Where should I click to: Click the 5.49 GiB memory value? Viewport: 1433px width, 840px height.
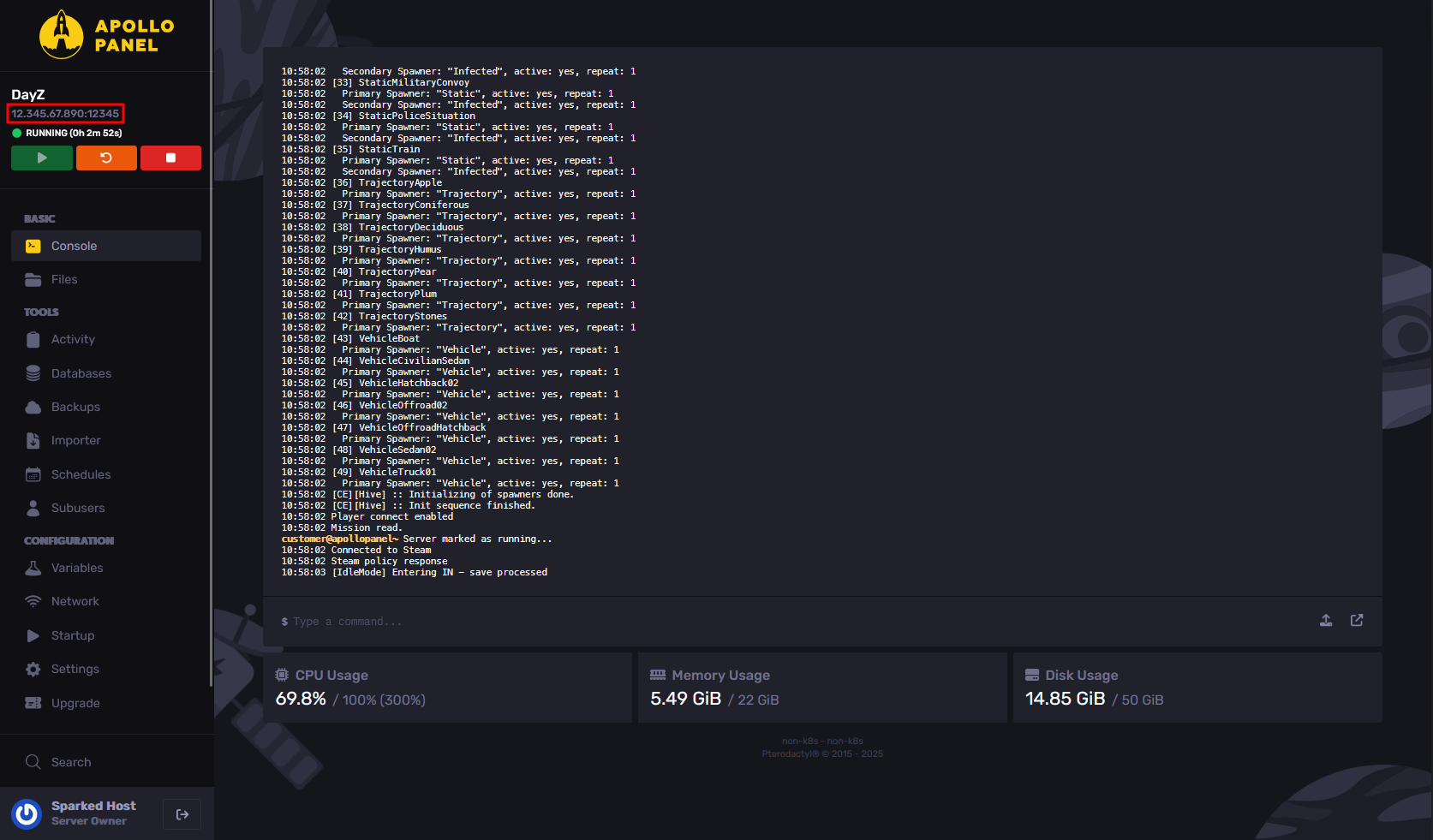[x=686, y=699]
